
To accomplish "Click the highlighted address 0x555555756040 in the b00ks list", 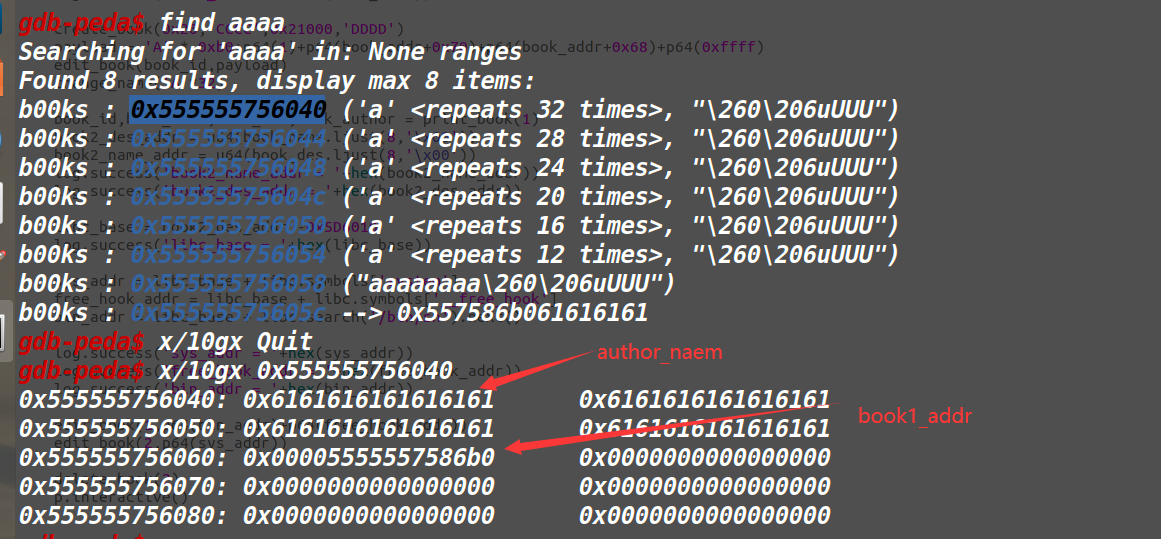I will 228,110.
